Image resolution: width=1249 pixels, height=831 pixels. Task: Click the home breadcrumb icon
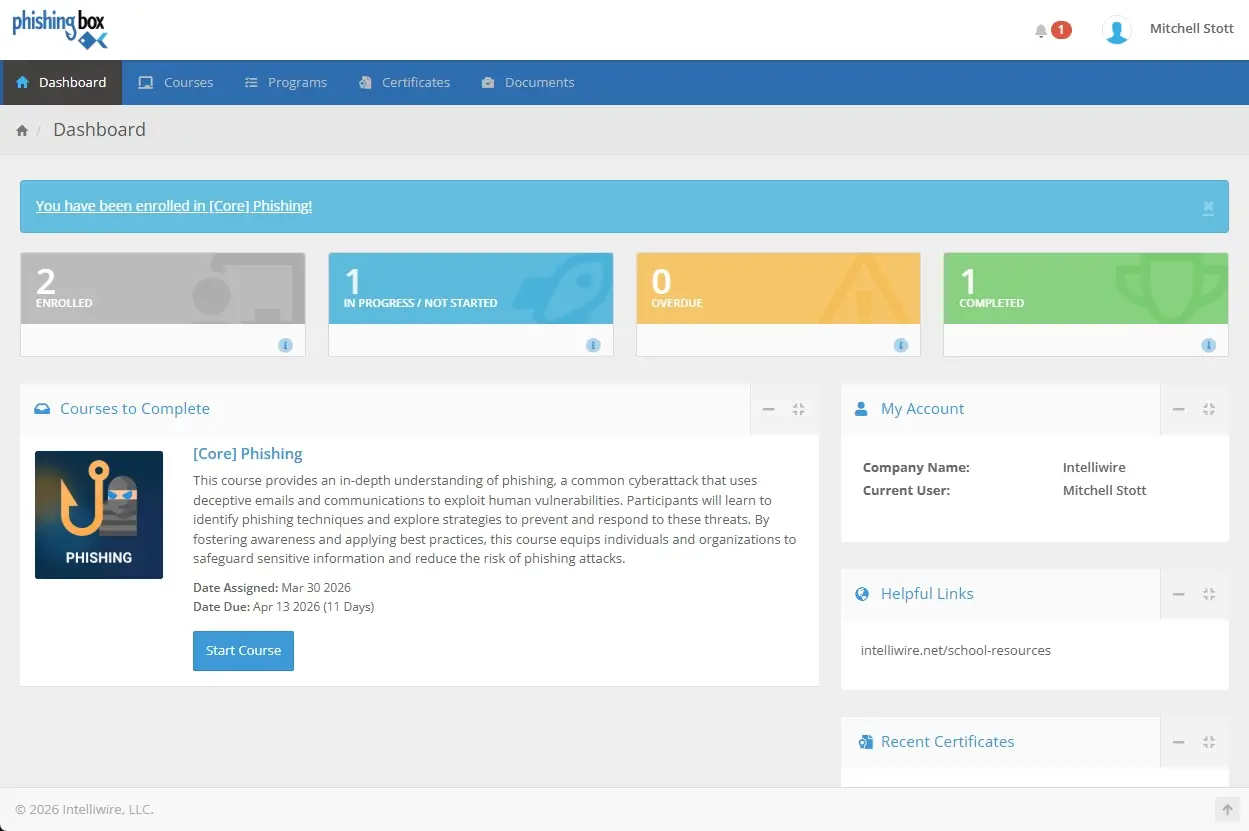(22, 131)
